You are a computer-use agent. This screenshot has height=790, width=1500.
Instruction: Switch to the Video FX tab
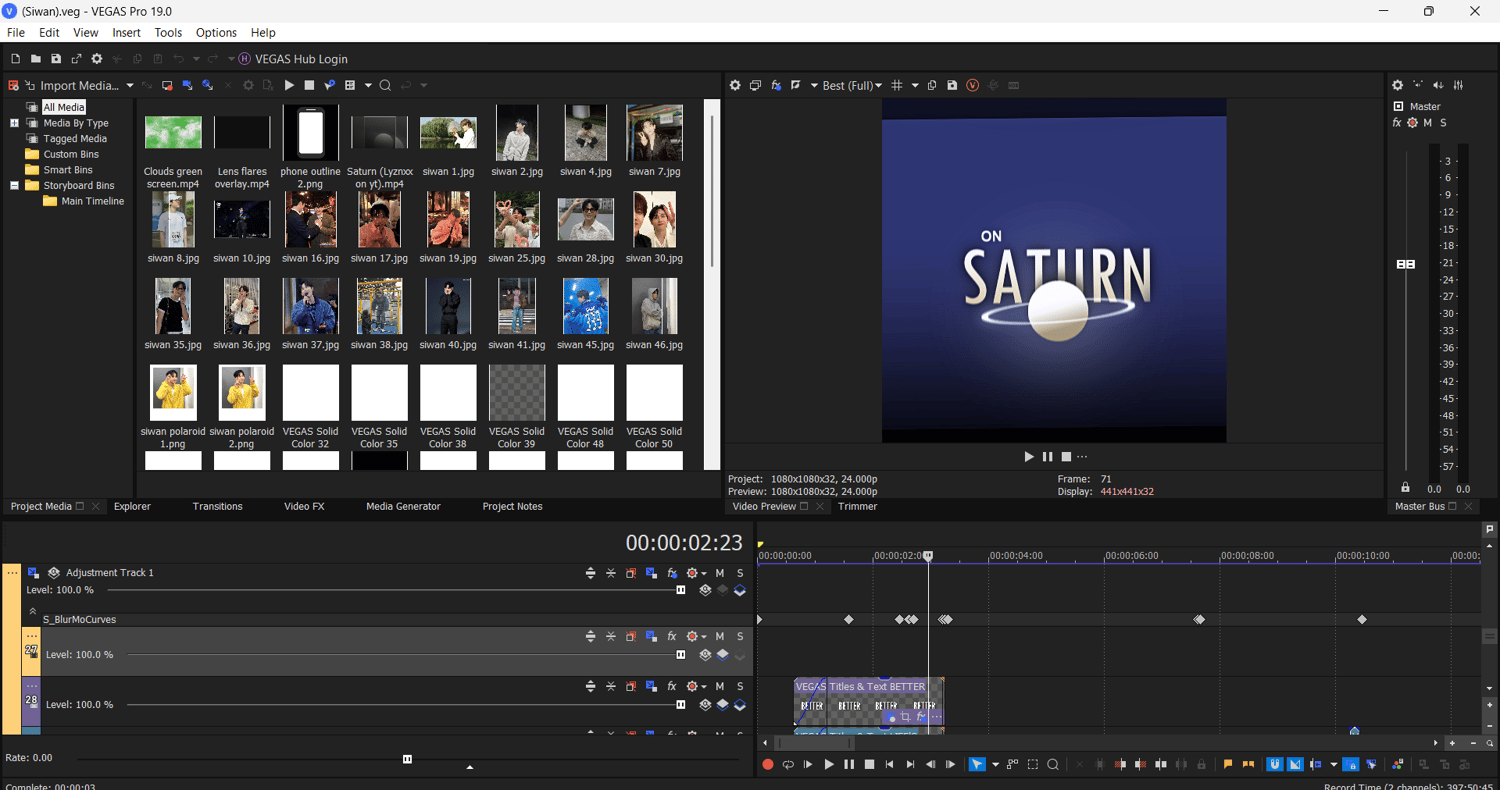(304, 507)
